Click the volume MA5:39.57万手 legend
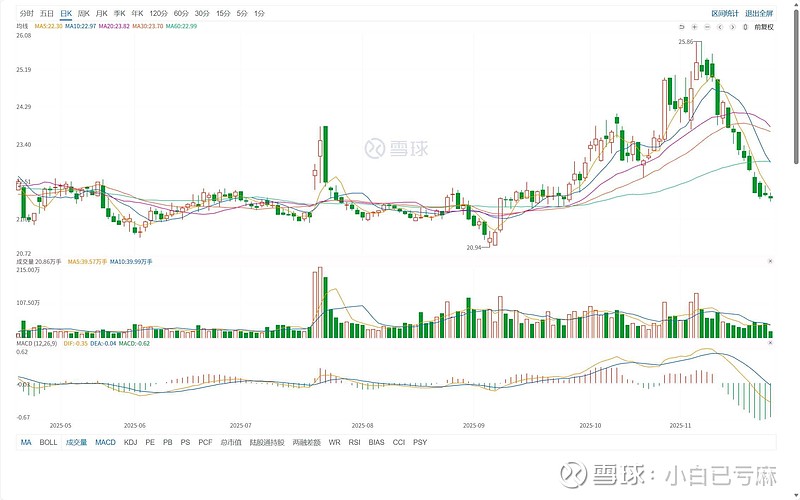 (88, 262)
